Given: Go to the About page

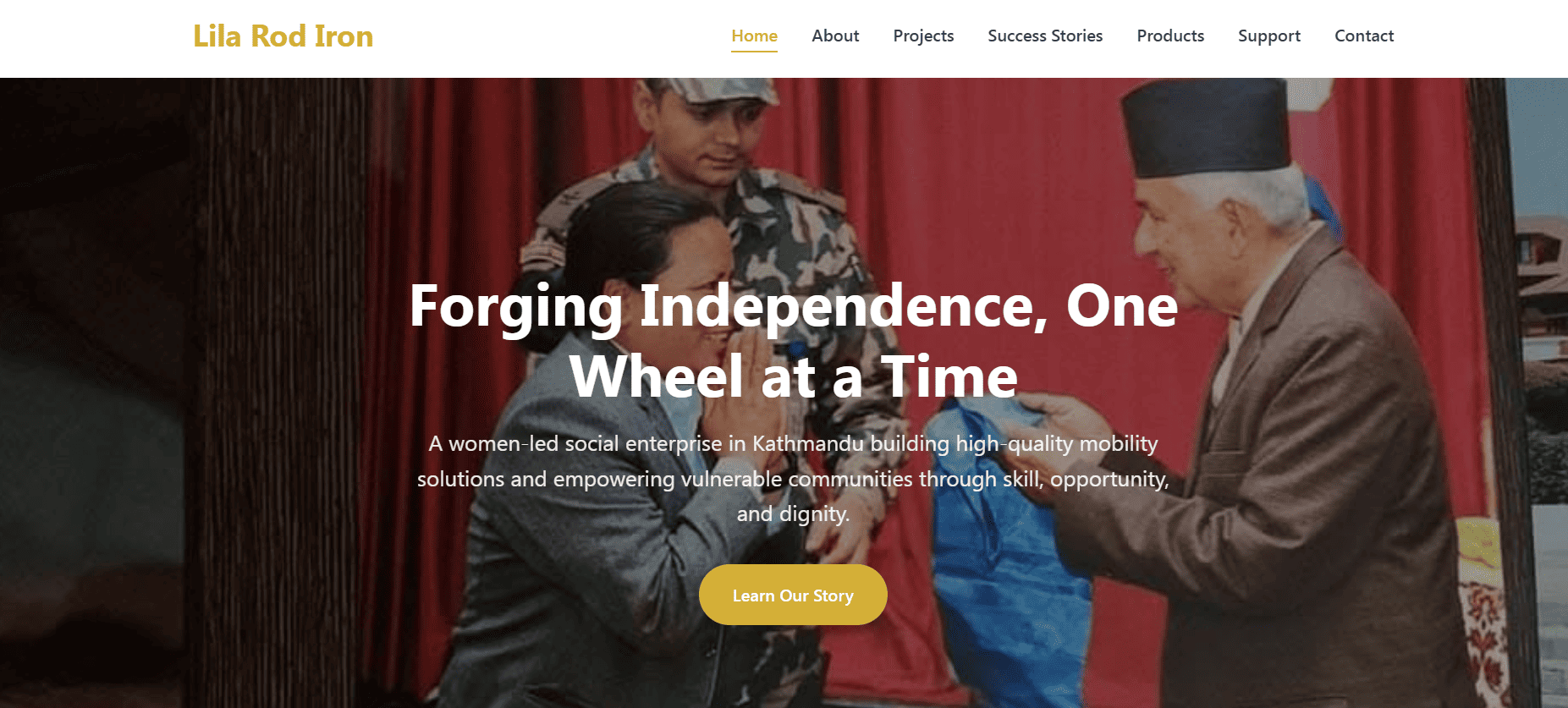Looking at the screenshot, I should pos(835,36).
